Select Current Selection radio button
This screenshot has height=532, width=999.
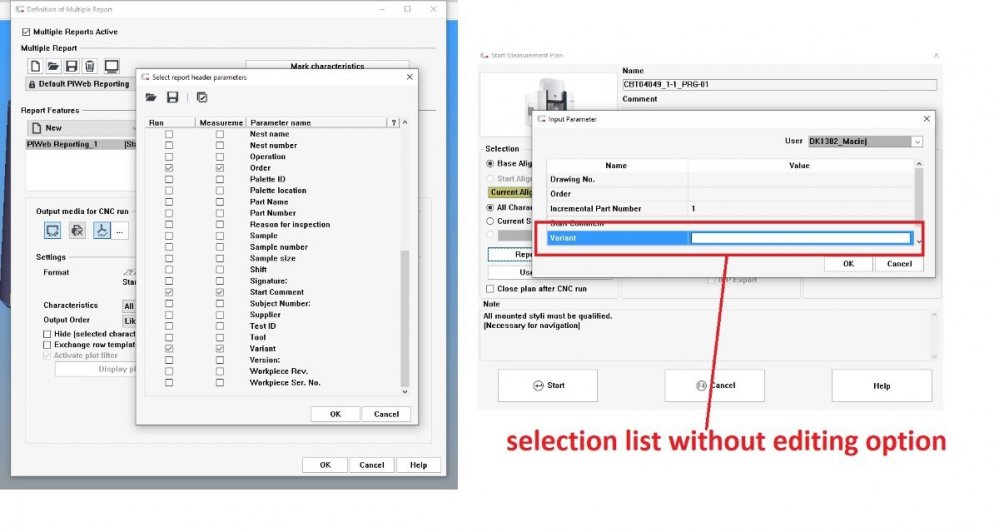tap(490, 221)
